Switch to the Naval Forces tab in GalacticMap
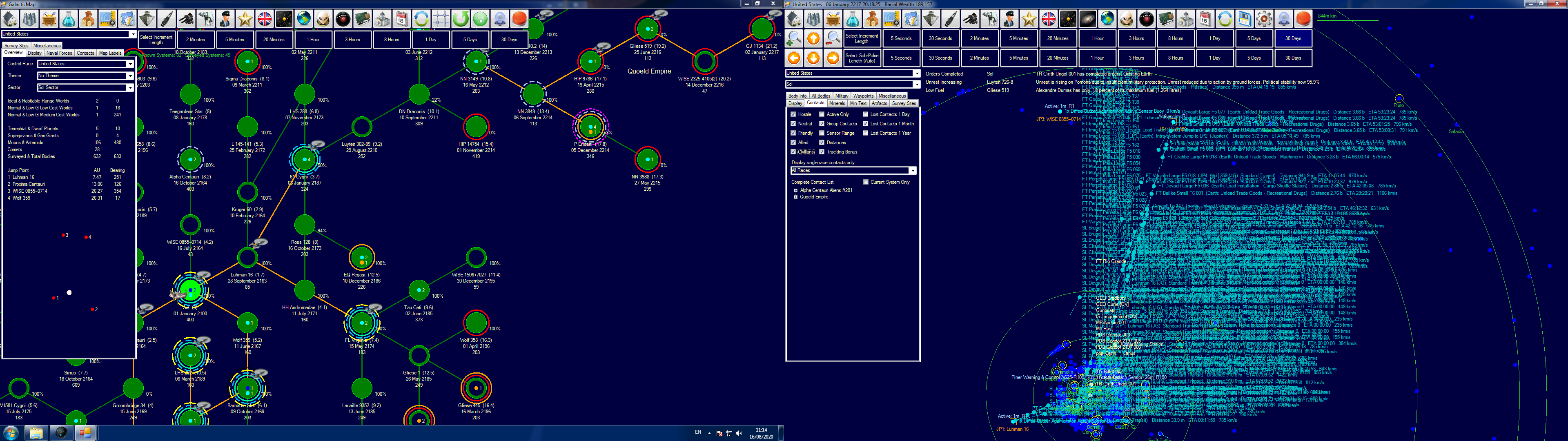 click(59, 53)
